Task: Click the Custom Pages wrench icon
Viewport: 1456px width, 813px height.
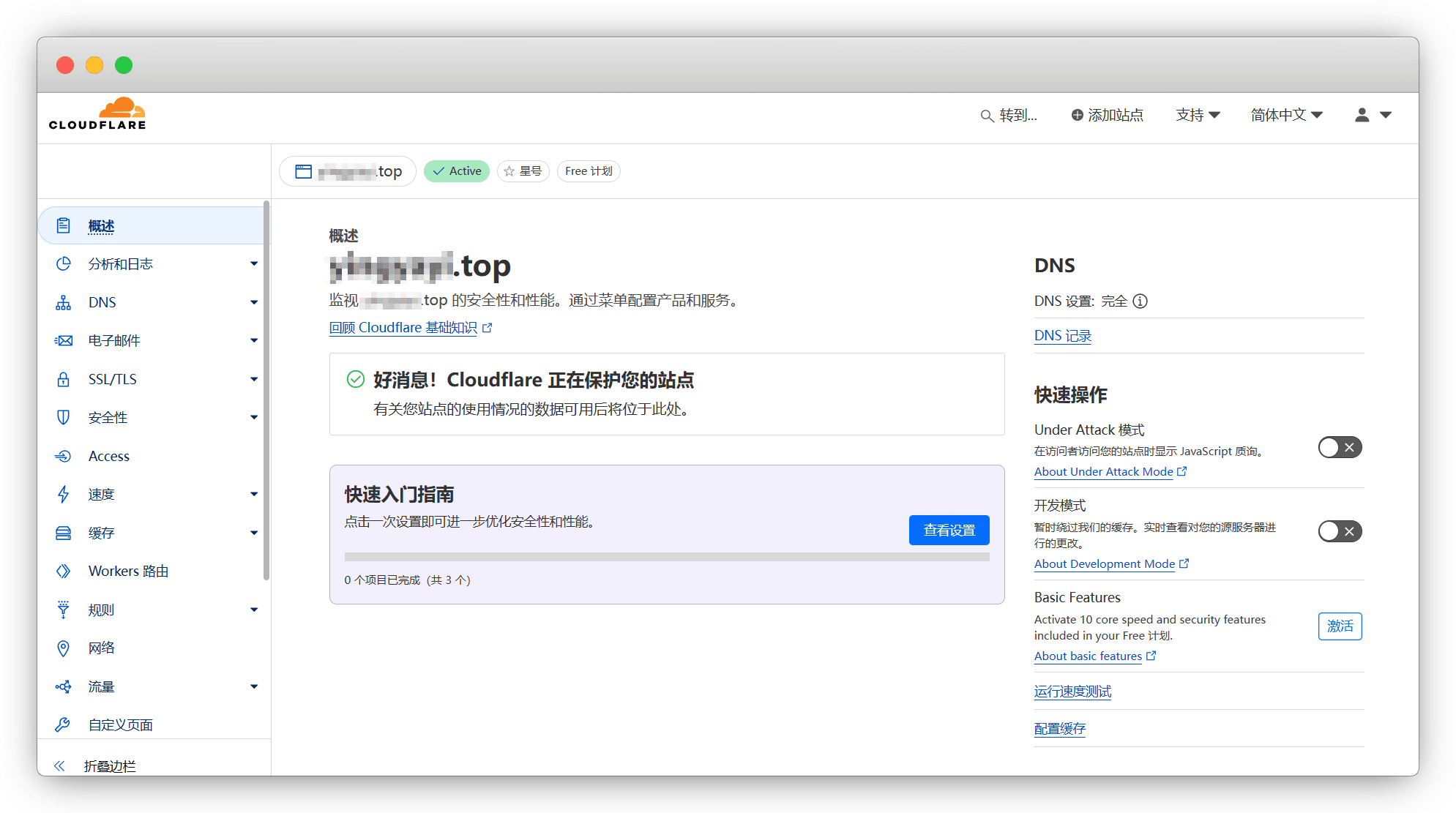Action: point(64,724)
